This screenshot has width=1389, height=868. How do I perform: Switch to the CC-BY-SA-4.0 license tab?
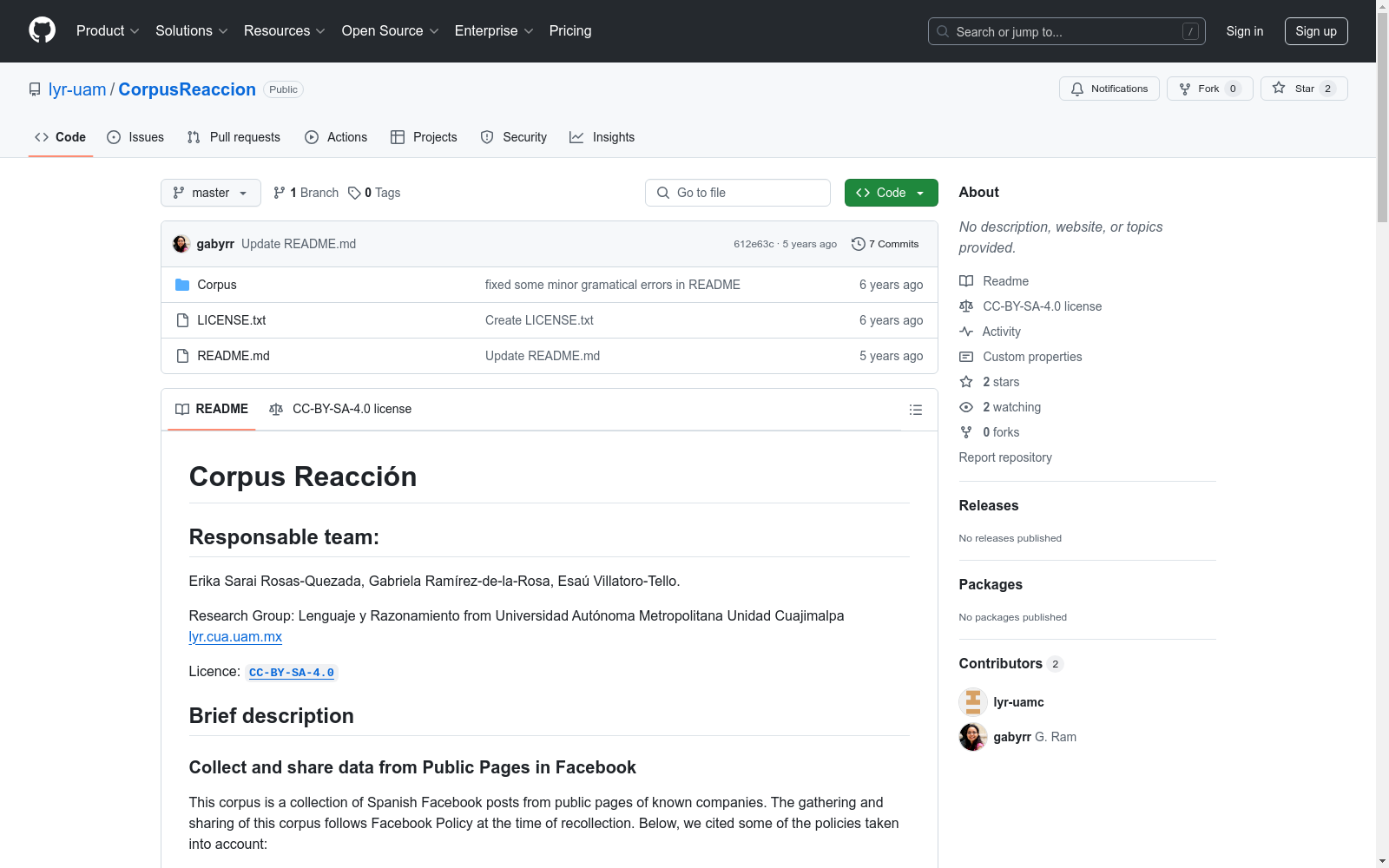(340, 409)
